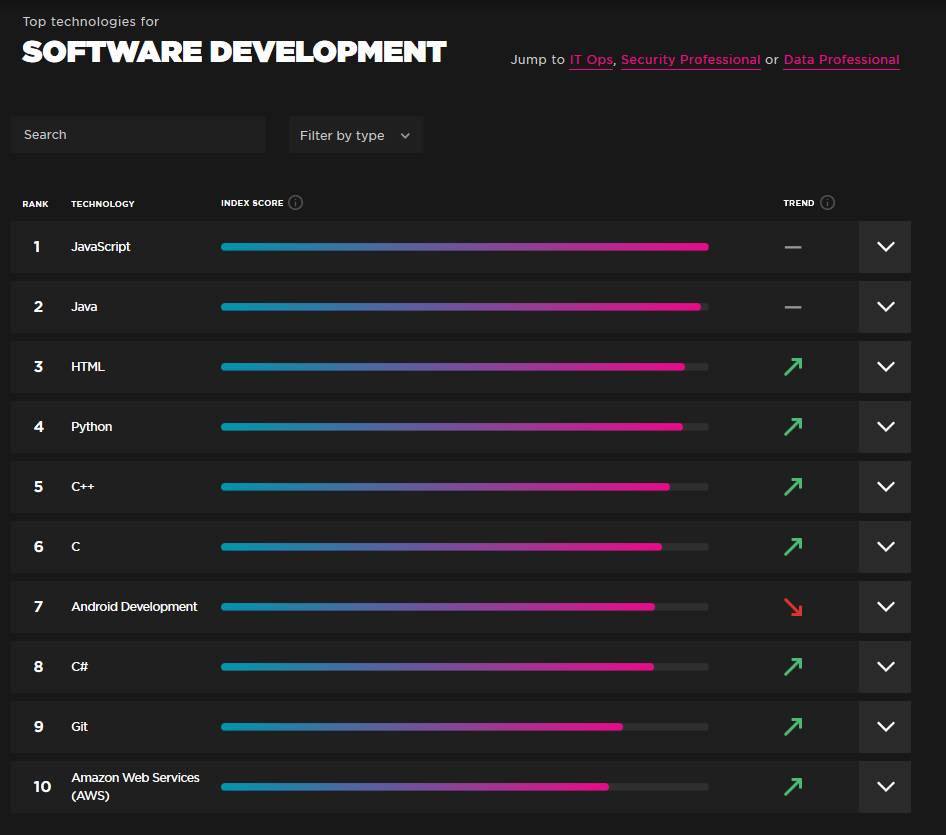Viewport: 946px width, 835px height.
Task: Click the TREND column header
Action: 799,203
